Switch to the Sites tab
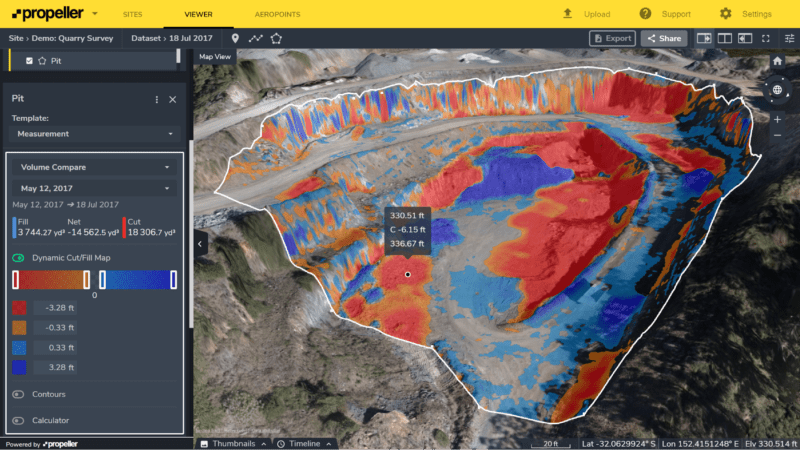The image size is (800, 450). pos(132,14)
